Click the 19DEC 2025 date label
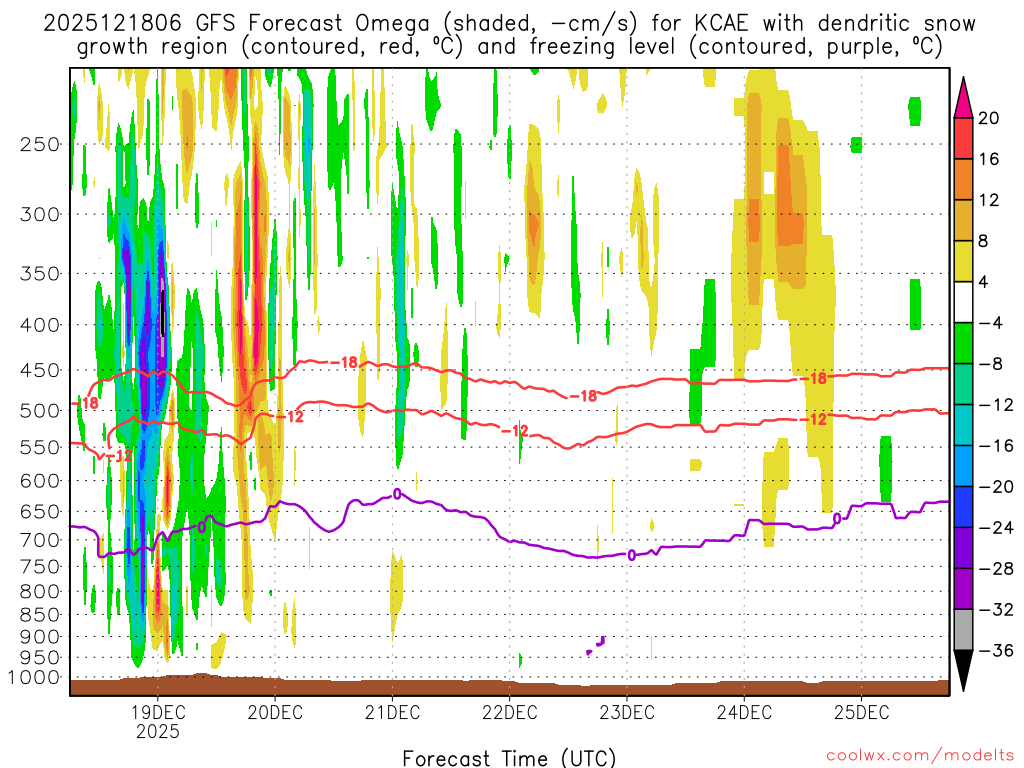 click(x=157, y=721)
